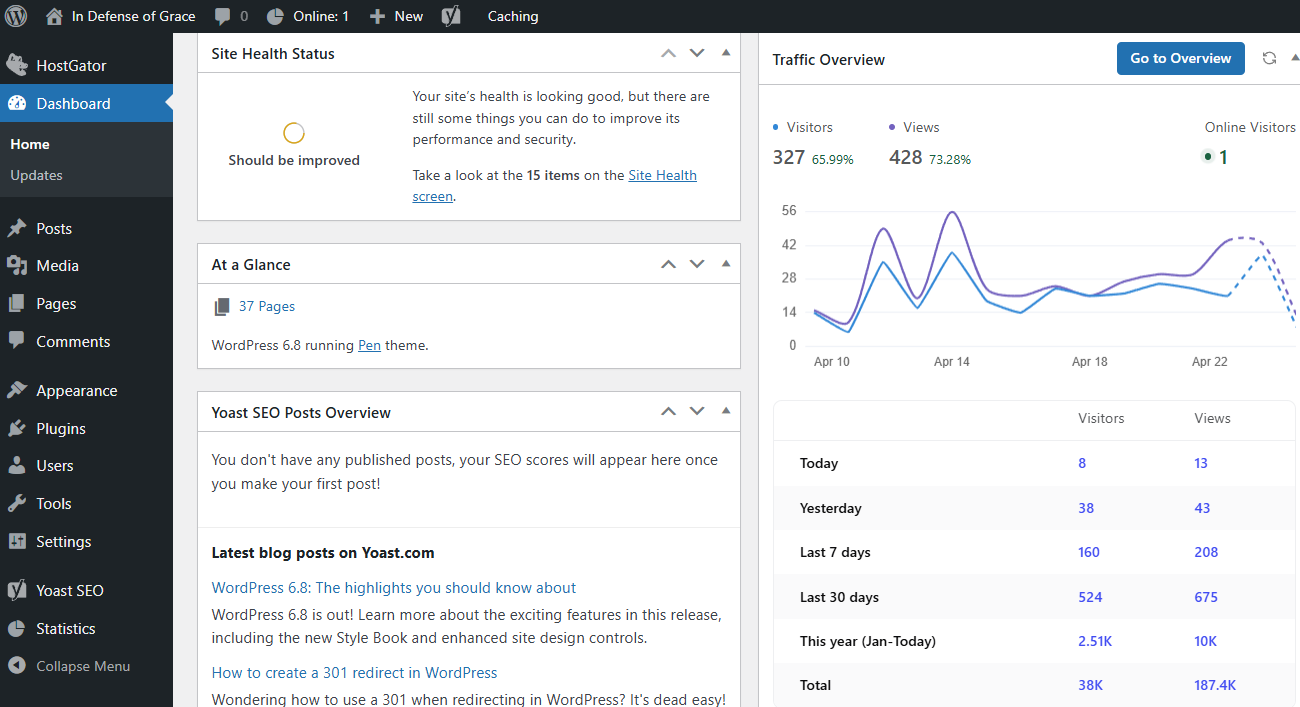
Task: Open Today views value 13
Action: pyautogui.click(x=1201, y=463)
